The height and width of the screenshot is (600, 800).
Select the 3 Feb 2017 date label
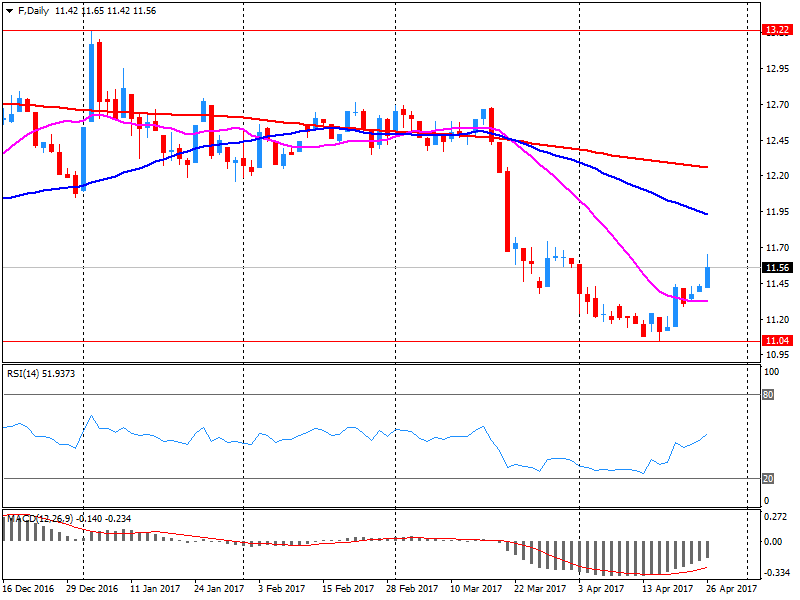(281, 588)
